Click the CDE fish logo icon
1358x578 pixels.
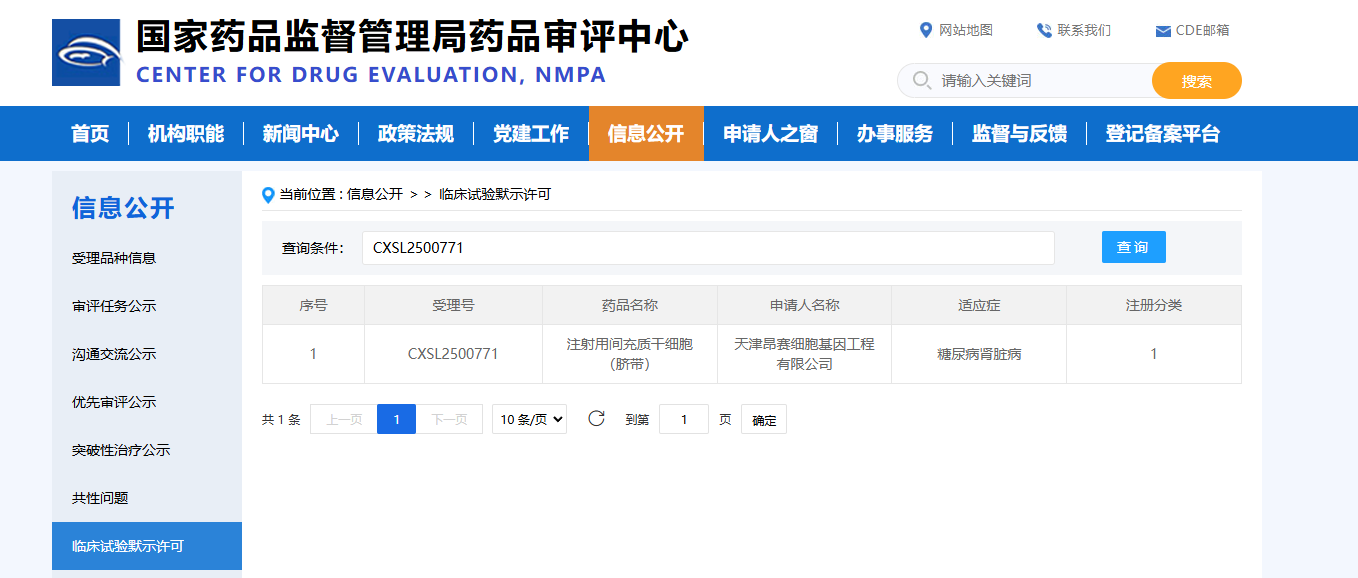(85, 52)
